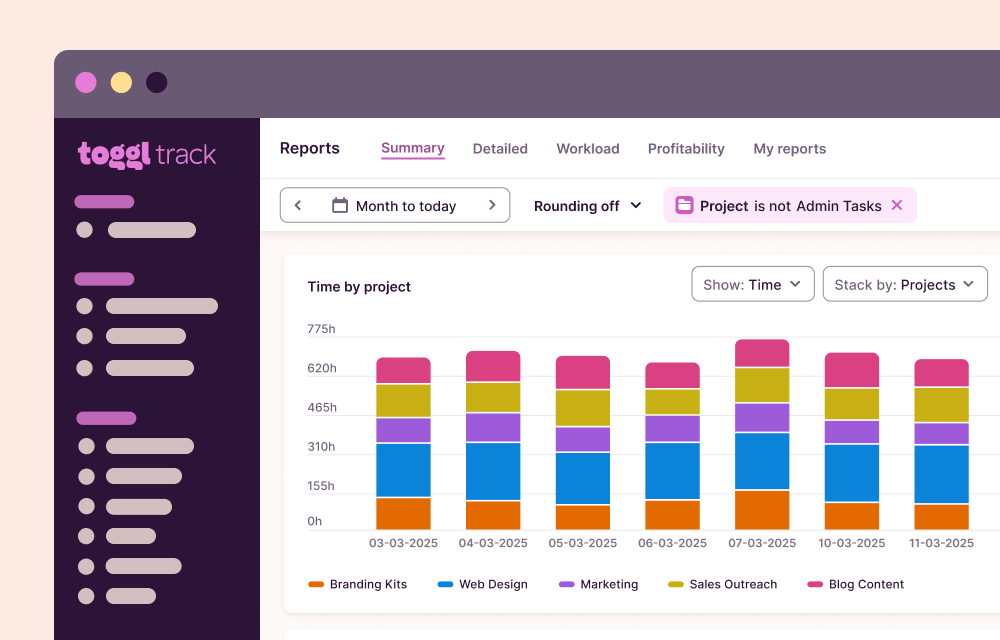
Task: Click the project folder icon in the filter chip
Action: coord(684,204)
